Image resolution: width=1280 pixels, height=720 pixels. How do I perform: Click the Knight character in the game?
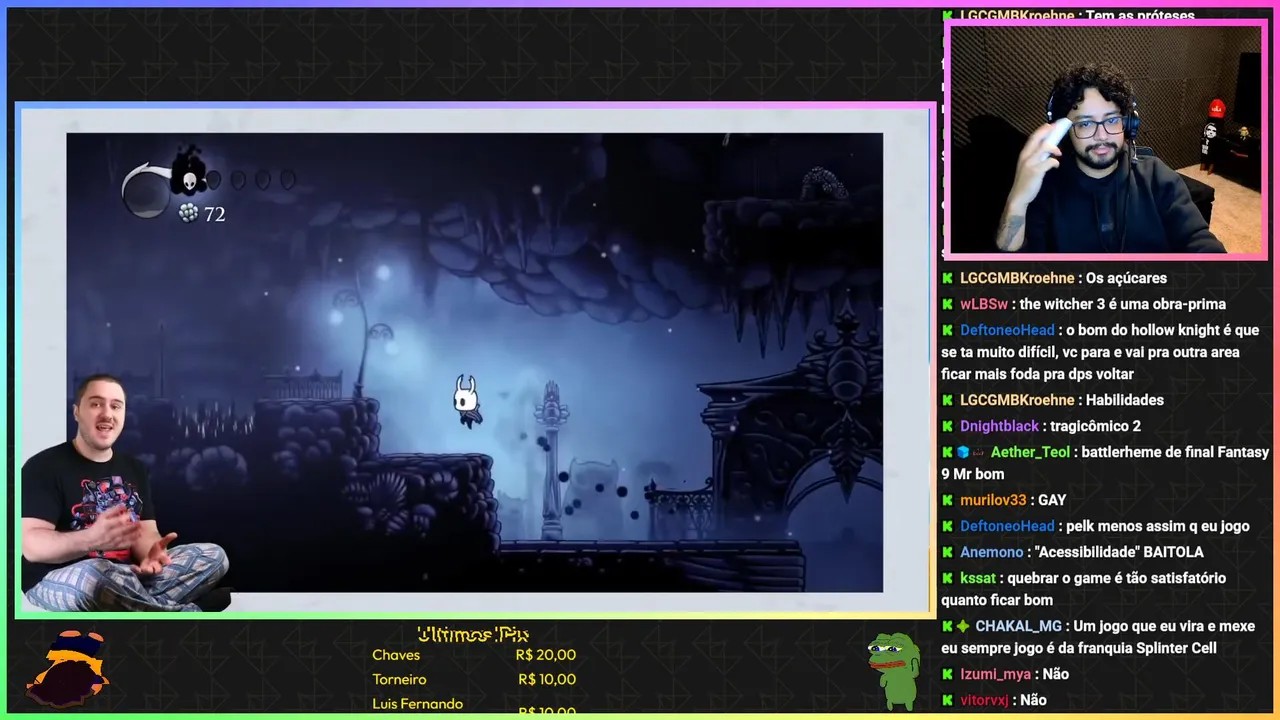pyautogui.click(x=466, y=401)
